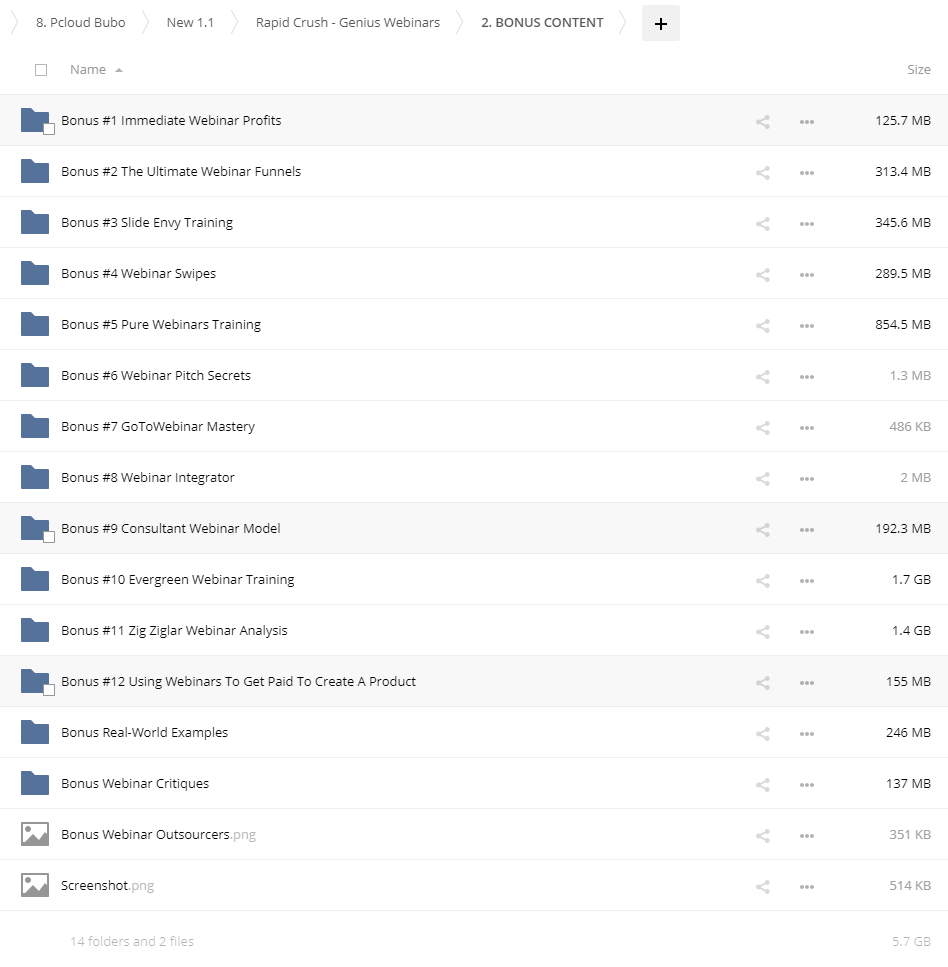Image resolution: width=948 pixels, height=967 pixels.
Task: Sort by Name using the column arrow
Action: coord(119,70)
